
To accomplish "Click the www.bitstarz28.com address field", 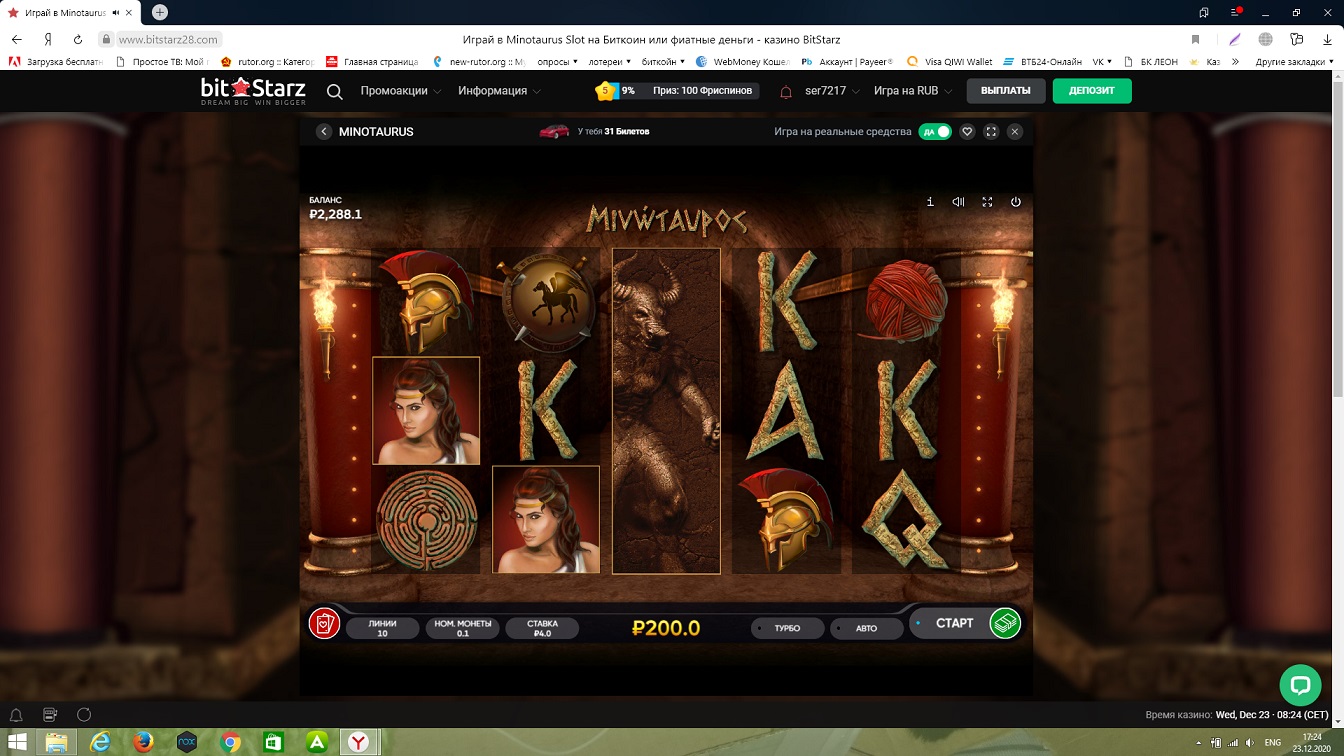I will (x=168, y=39).
